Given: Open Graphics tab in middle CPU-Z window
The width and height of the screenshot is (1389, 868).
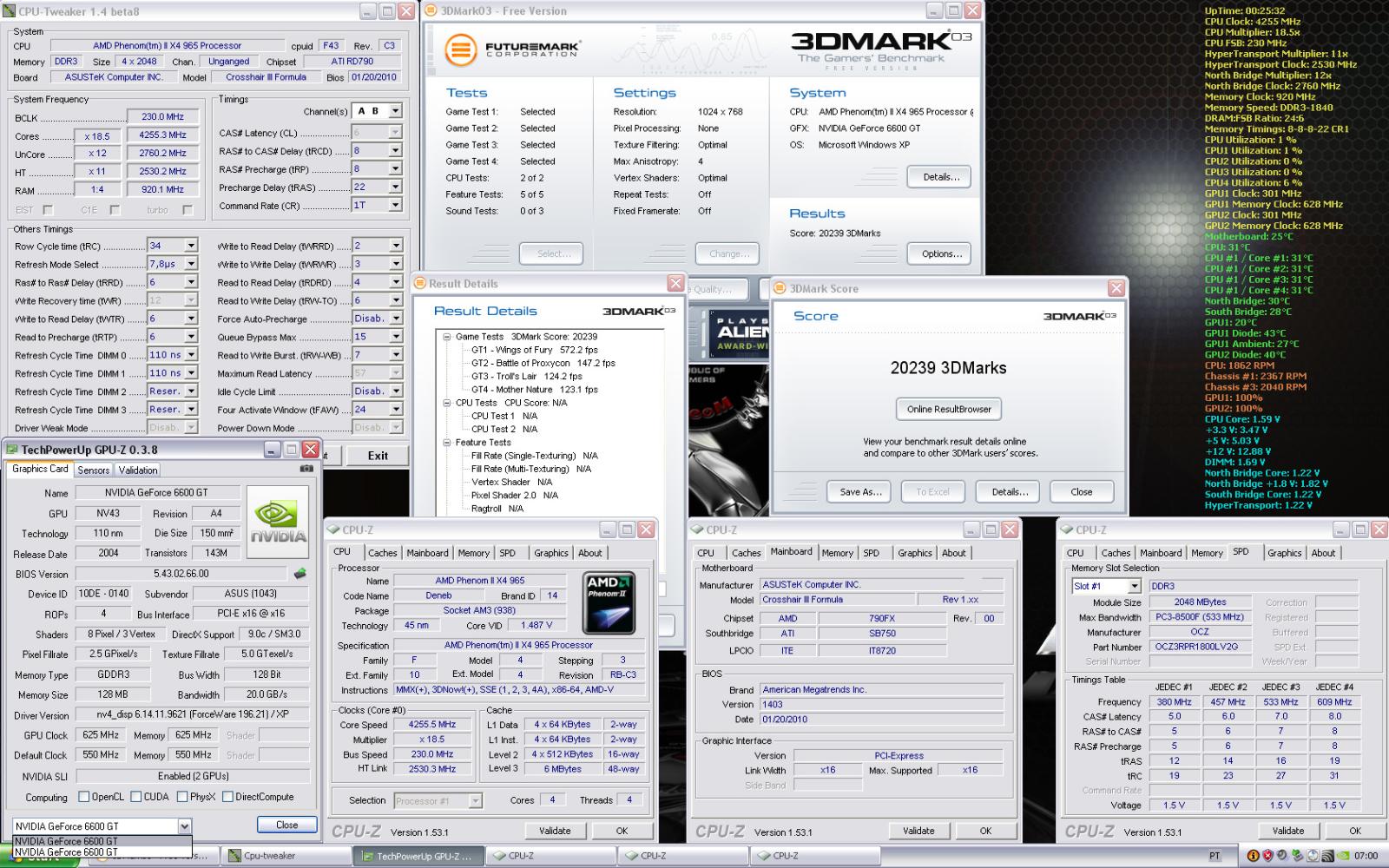Looking at the screenshot, I should pyautogui.click(x=915, y=553).
